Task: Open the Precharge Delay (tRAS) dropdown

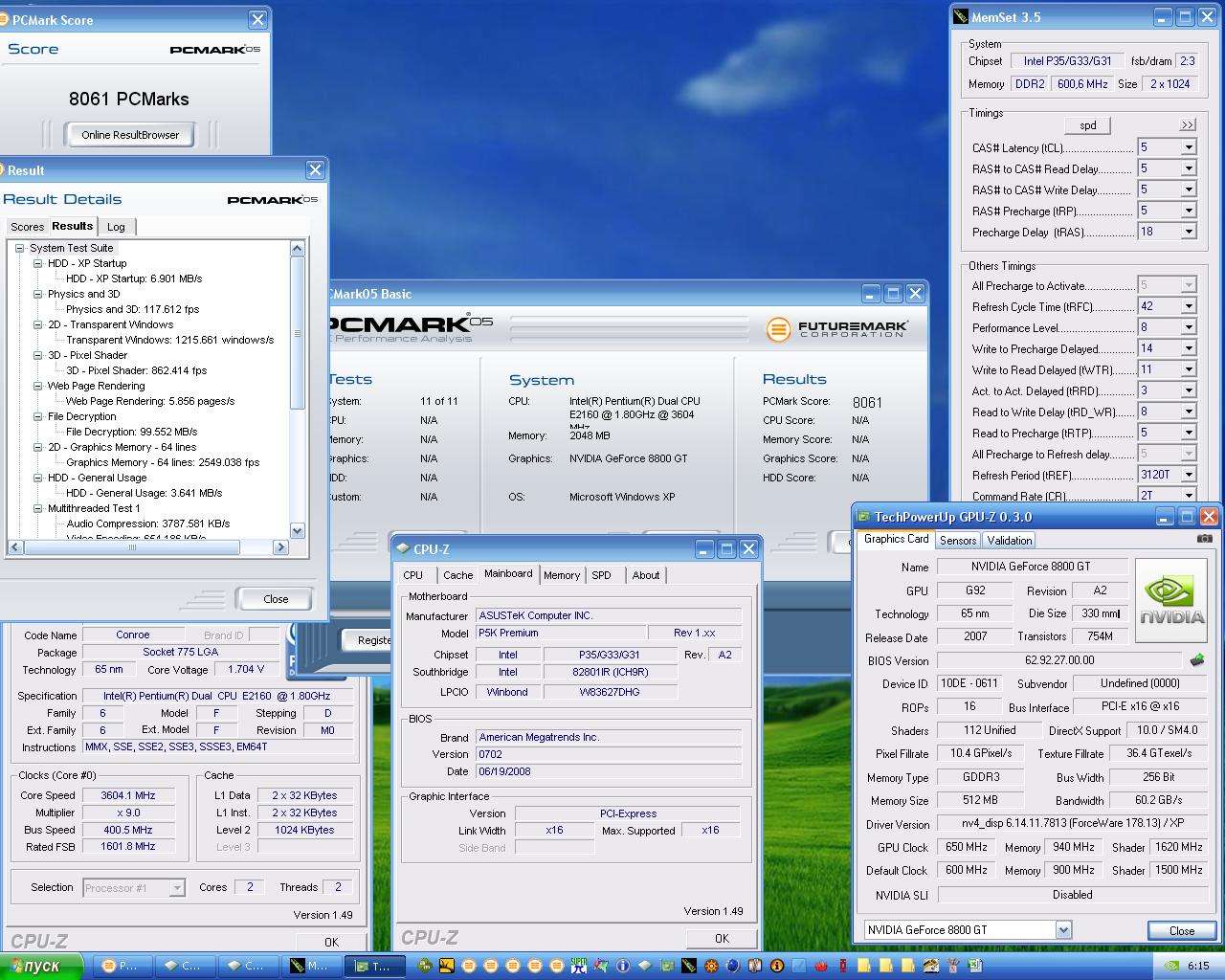Action: 1188,232
